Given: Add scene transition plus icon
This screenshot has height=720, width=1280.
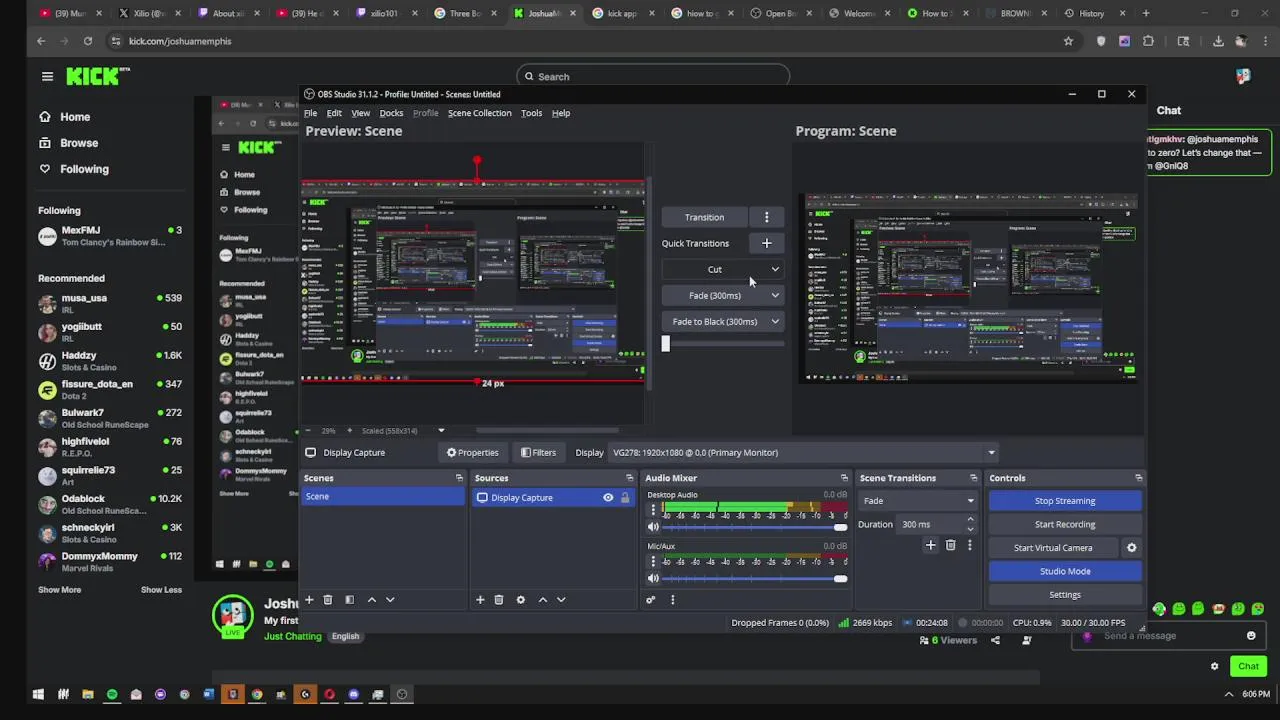Looking at the screenshot, I should [930, 546].
